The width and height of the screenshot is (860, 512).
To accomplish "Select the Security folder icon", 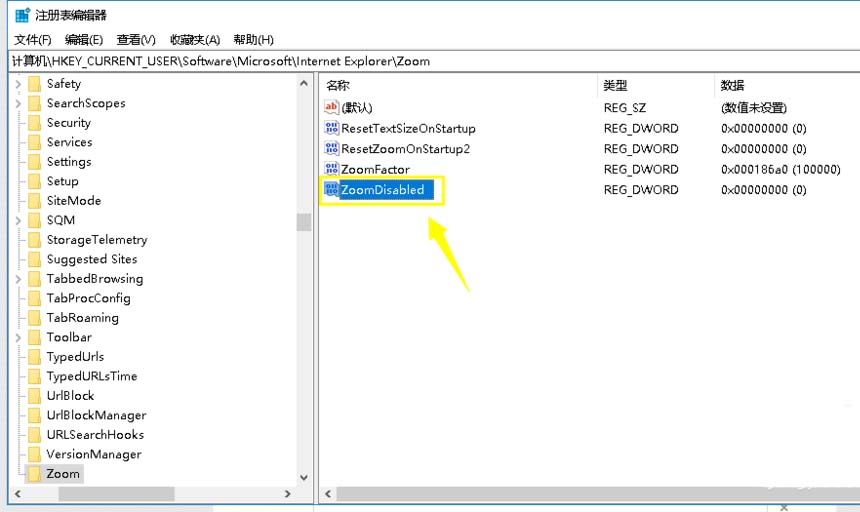I will coord(35,123).
